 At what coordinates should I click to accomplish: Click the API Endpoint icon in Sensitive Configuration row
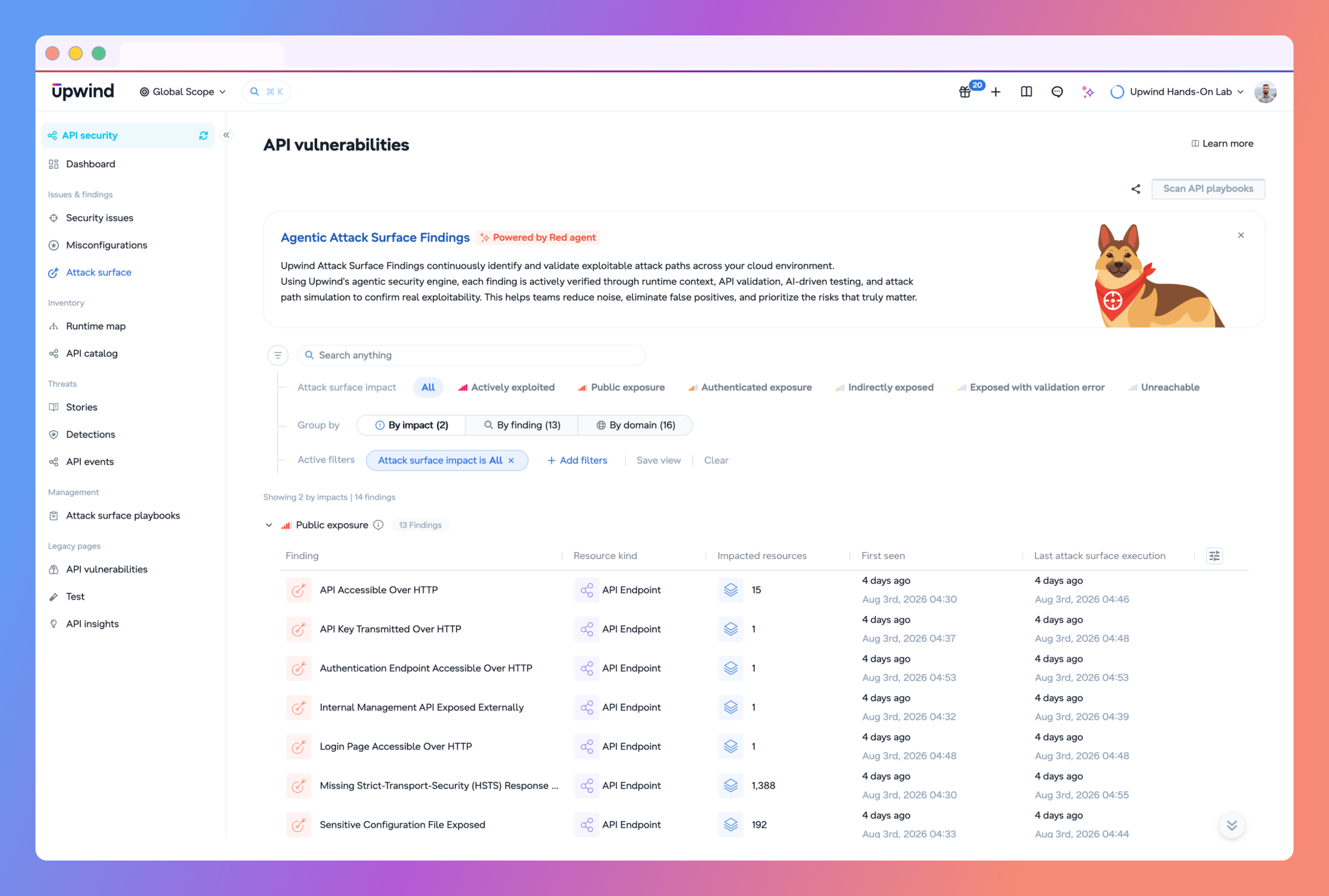586,825
